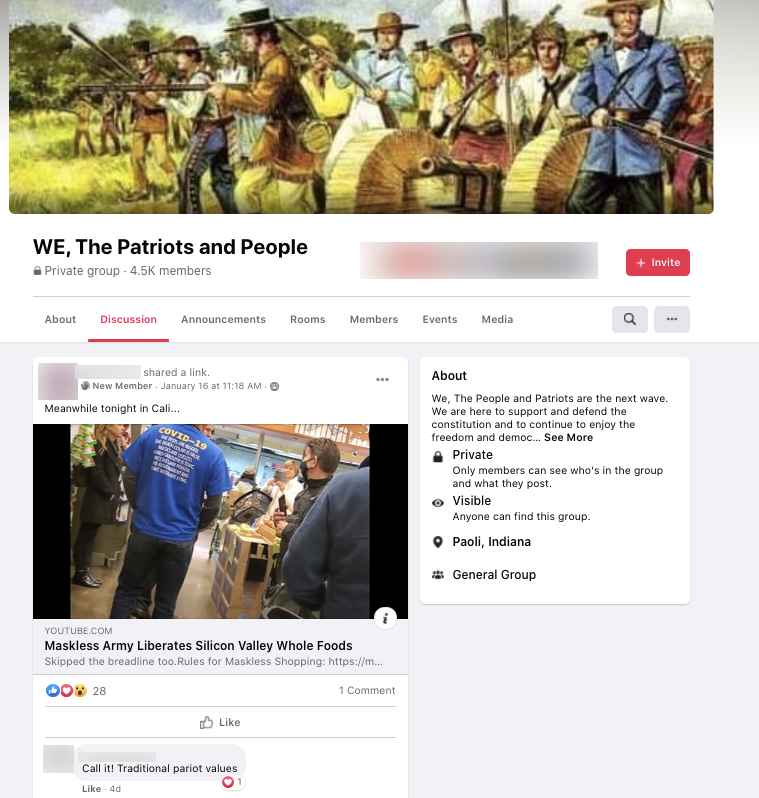
Task: Click the red Invite button
Action: point(658,263)
